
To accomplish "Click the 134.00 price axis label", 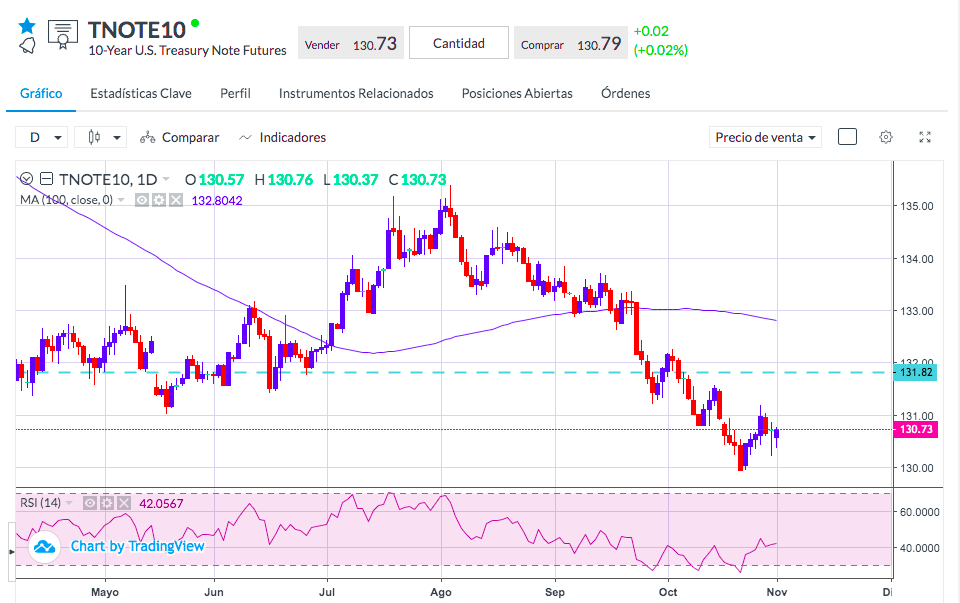I will point(917,259).
